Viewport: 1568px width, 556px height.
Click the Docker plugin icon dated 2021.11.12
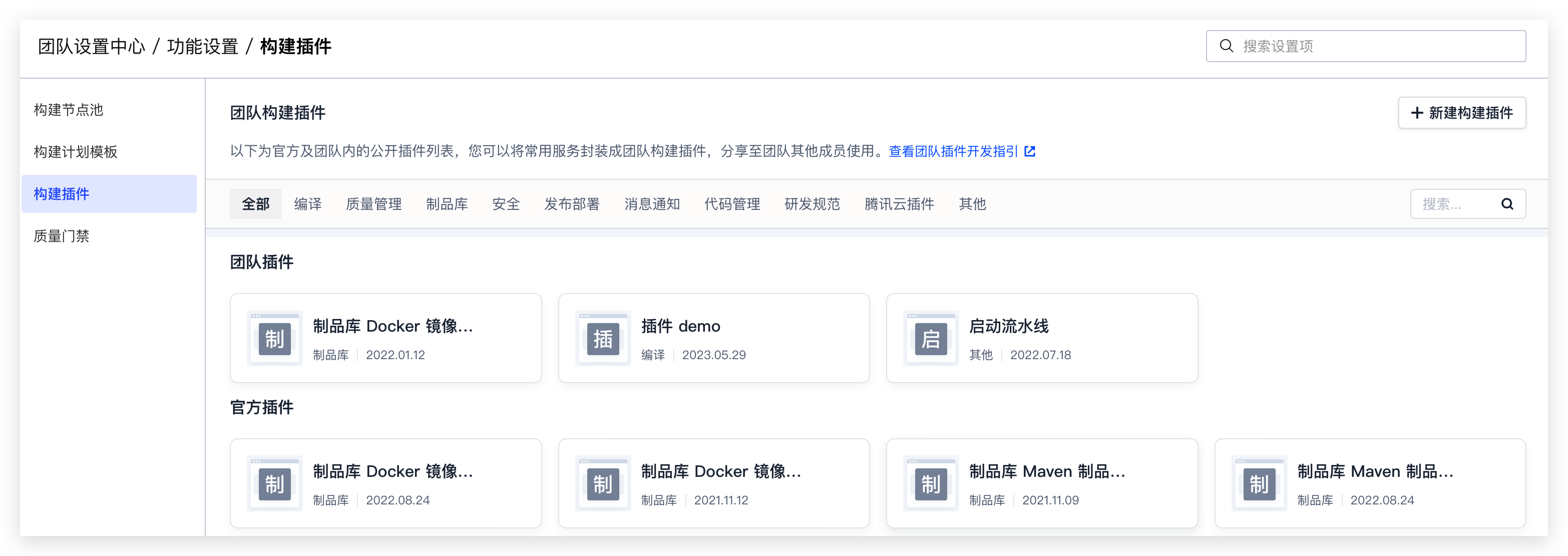pos(603,483)
